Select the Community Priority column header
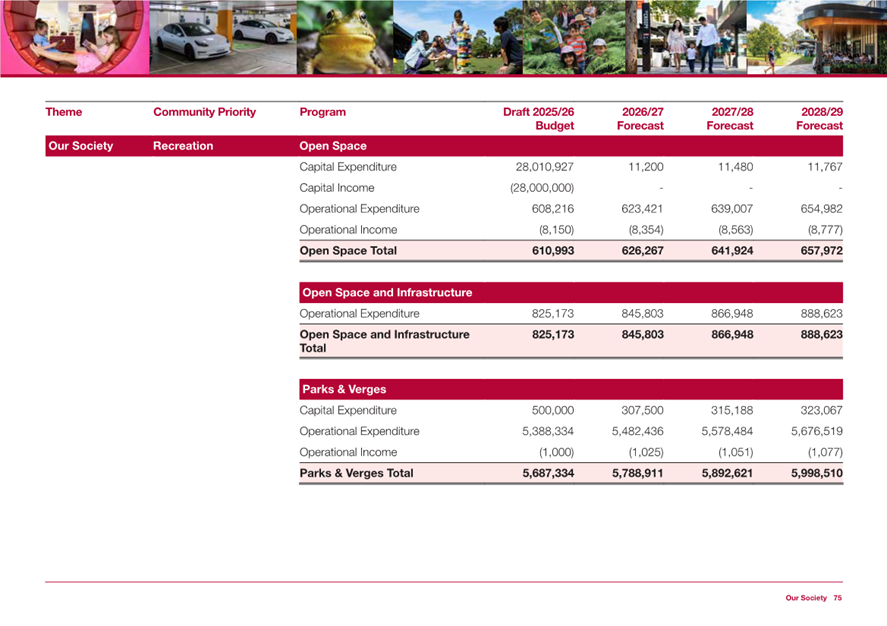 point(204,112)
